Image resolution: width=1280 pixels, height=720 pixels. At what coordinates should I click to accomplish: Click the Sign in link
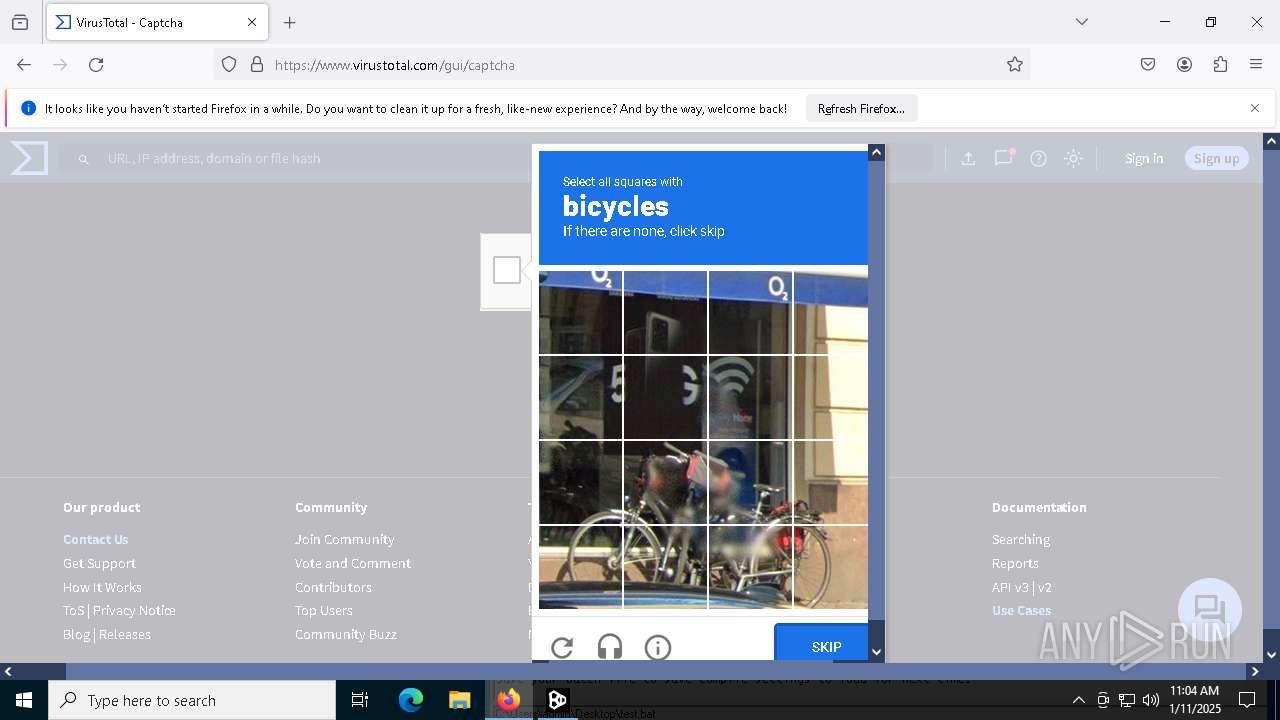[1144, 158]
